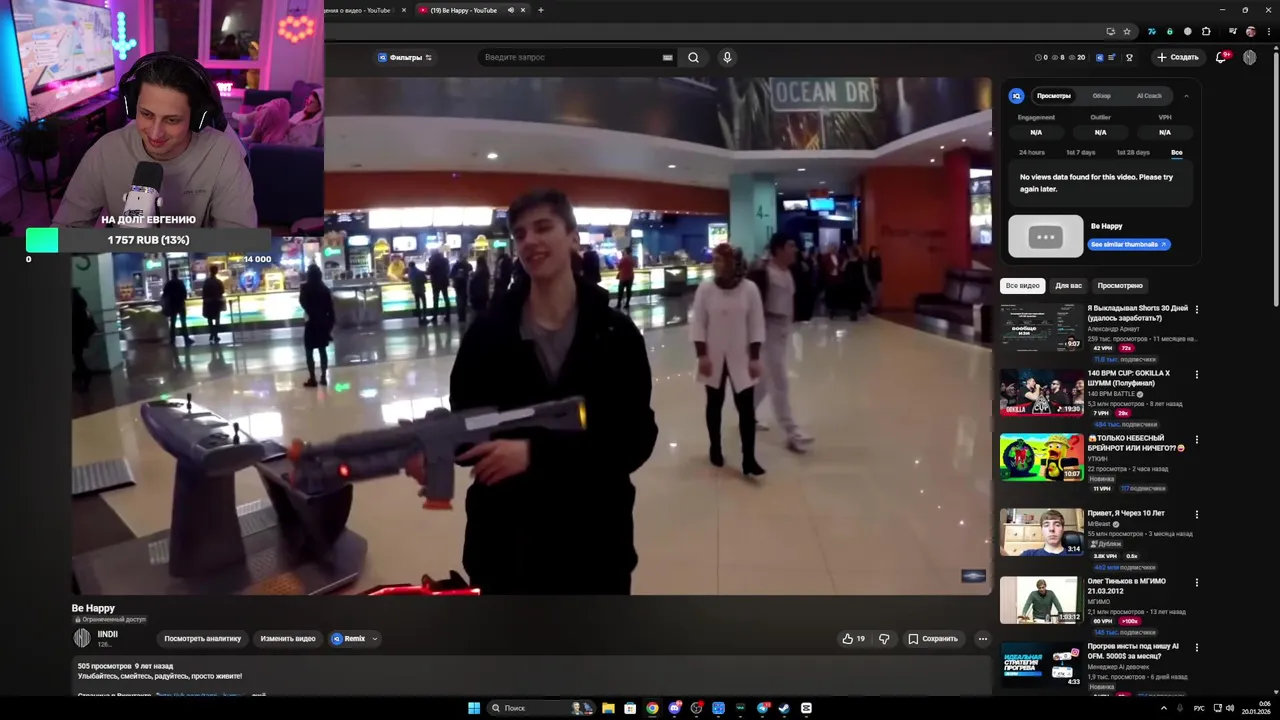Open more options for the Shorts 30 Дней video
The width and height of the screenshot is (1280, 720).
1197,309
